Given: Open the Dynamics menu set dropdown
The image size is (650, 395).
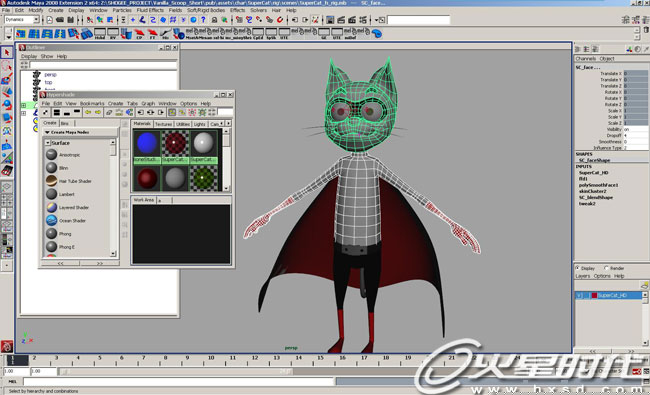Looking at the screenshot, I should (x=36, y=19).
